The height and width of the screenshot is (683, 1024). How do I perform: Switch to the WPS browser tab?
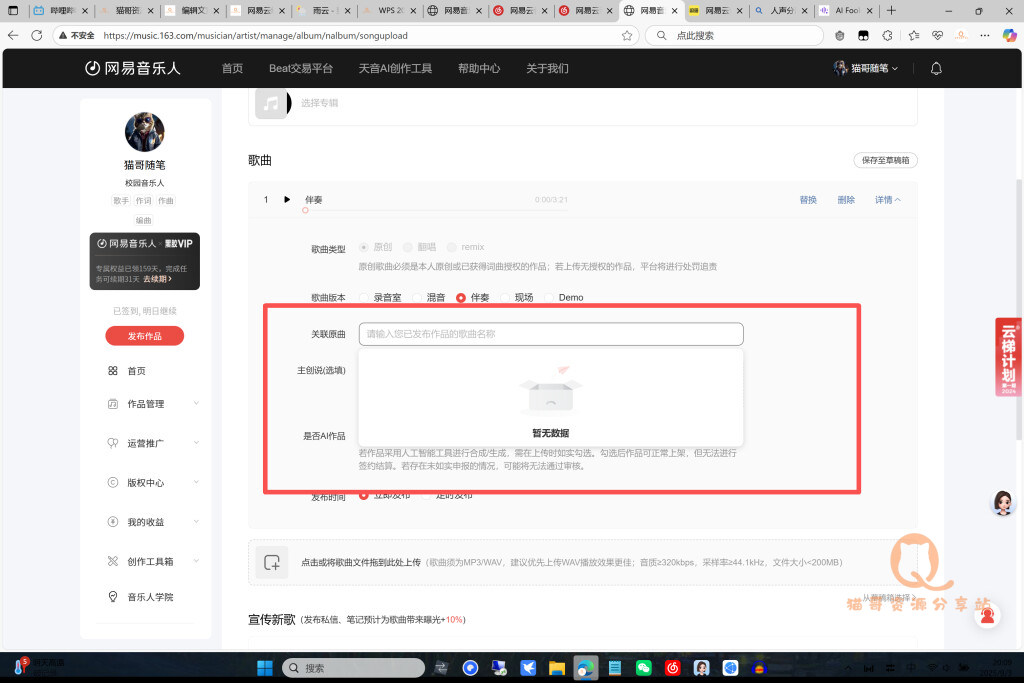[x=389, y=10]
